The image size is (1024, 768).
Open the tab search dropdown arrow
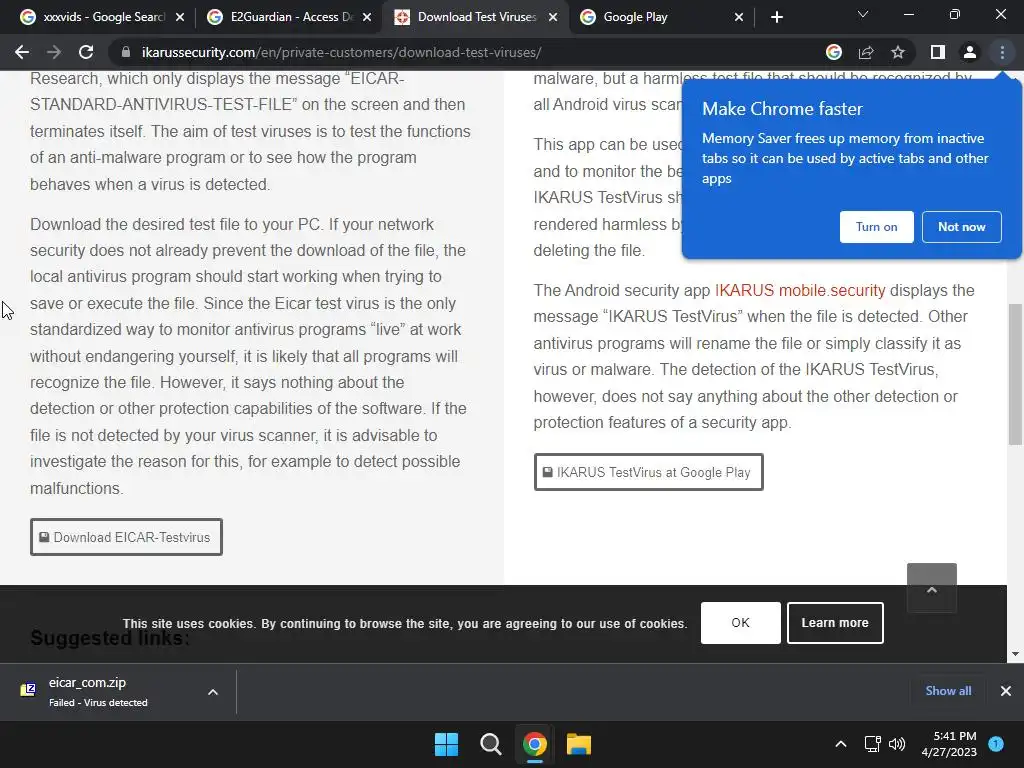pyautogui.click(x=863, y=14)
